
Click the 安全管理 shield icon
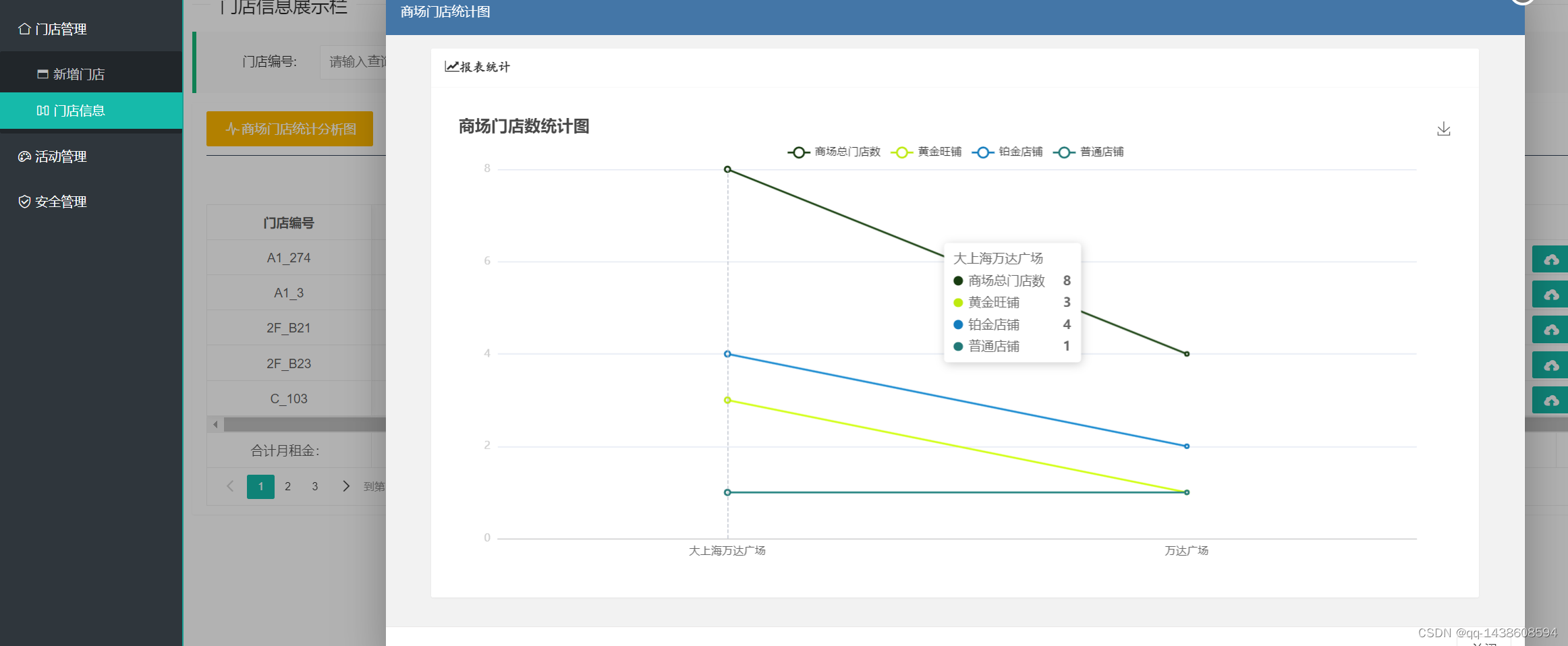(x=24, y=202)
